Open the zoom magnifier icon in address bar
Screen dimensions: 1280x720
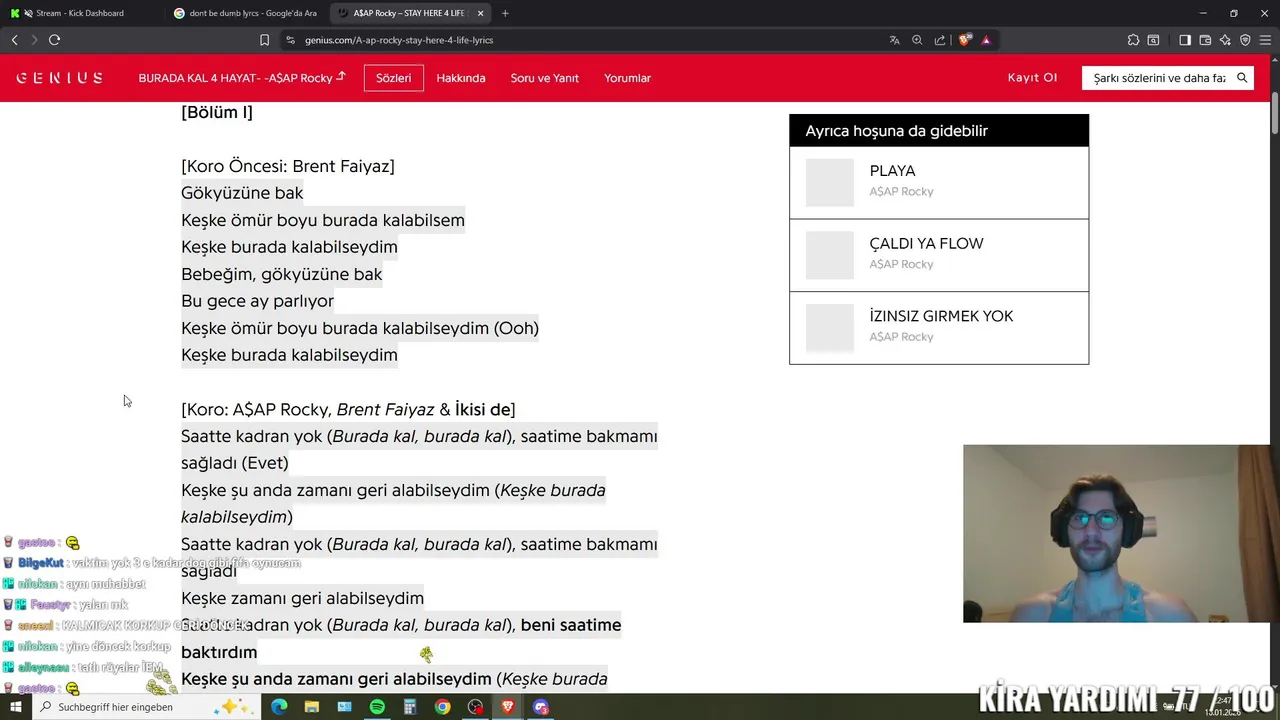click(917, 40)
